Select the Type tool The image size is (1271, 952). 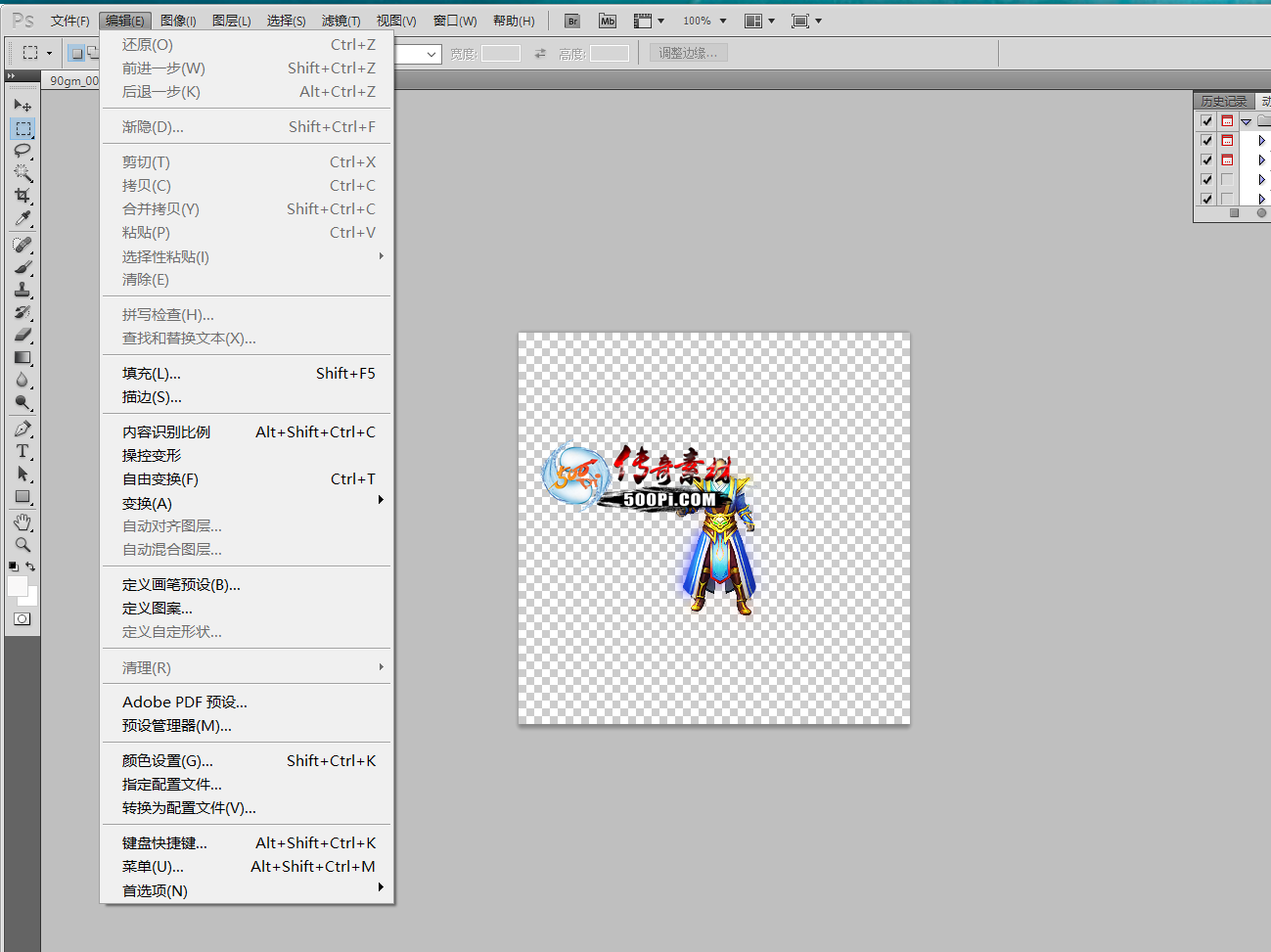click(23, 451)
